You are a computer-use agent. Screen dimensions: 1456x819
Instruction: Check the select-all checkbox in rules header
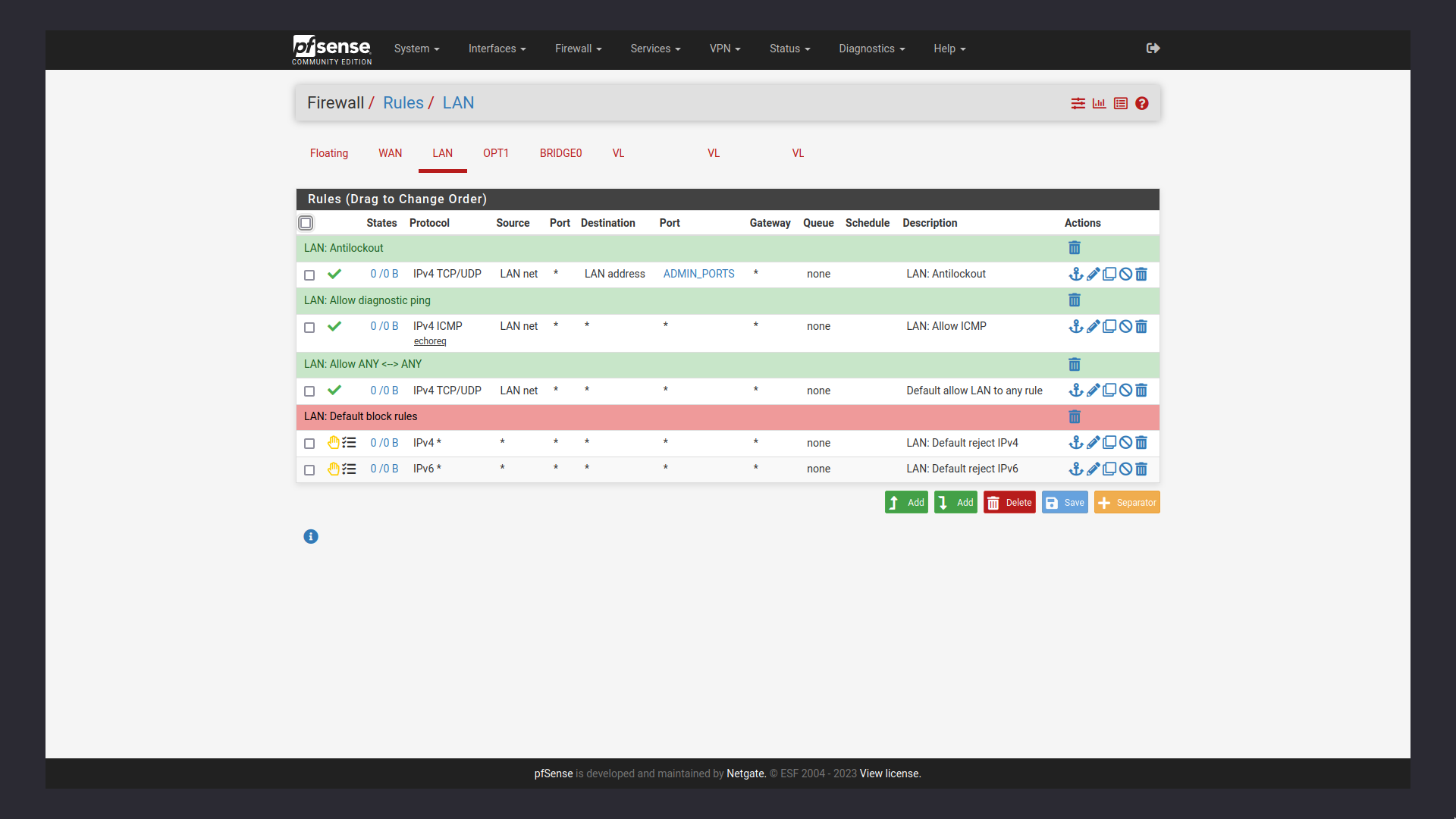click(x=306, y=223)
